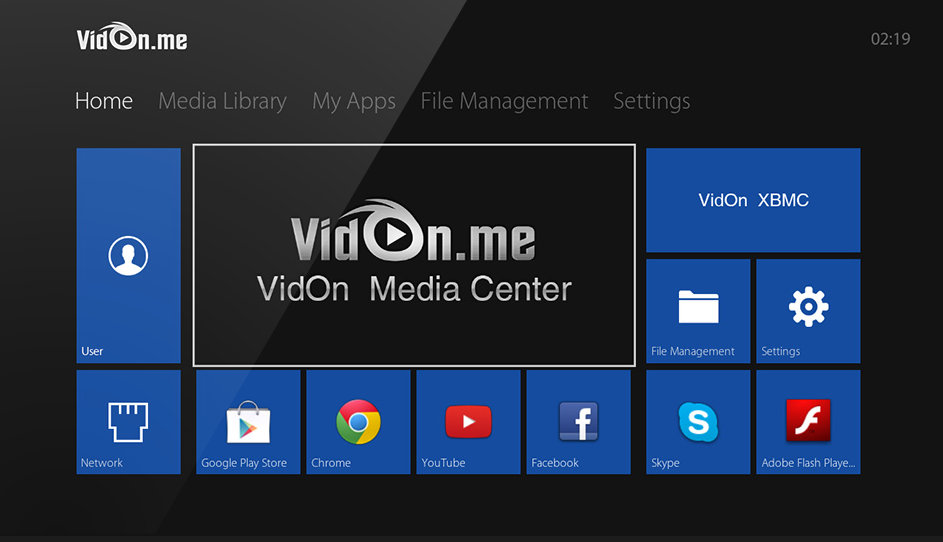Launch the Skype tile

pyautogui.click(x=698, y=422)
